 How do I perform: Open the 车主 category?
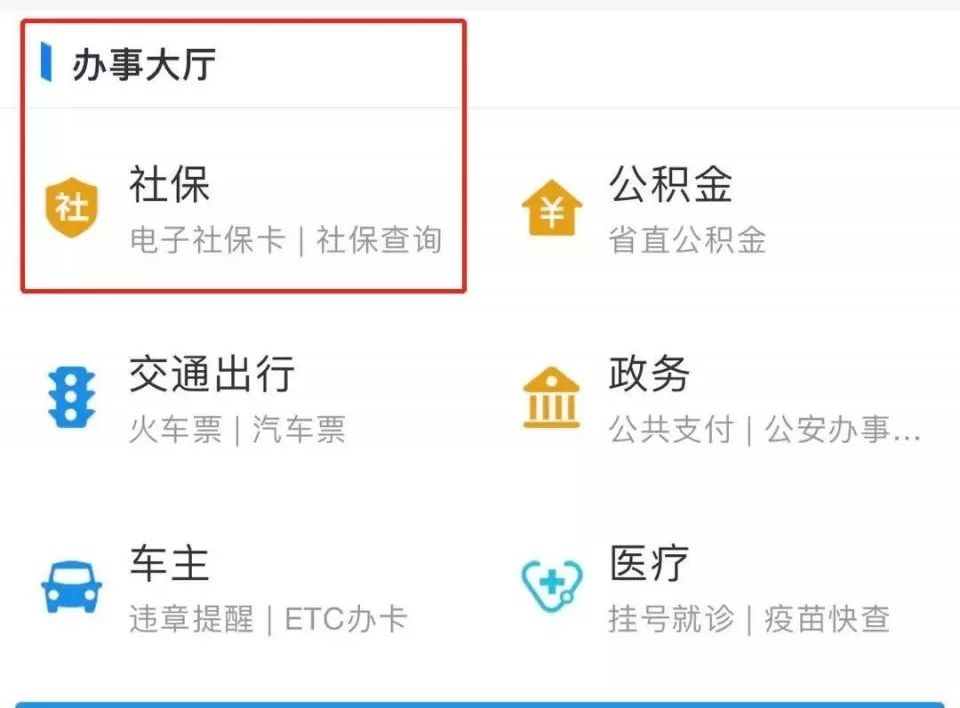coord(170,563)
